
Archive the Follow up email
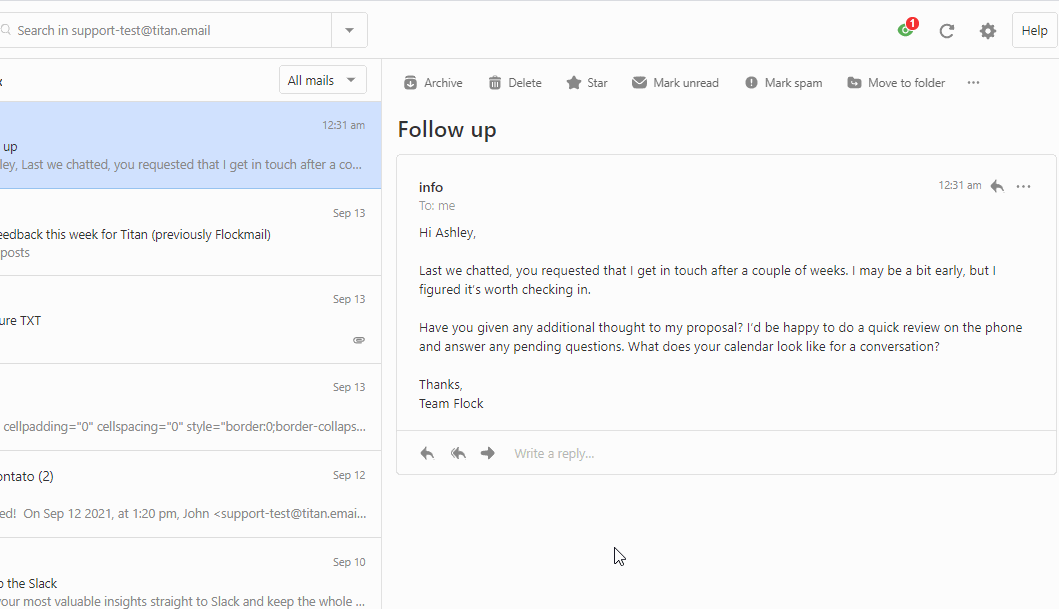point(432,82)
